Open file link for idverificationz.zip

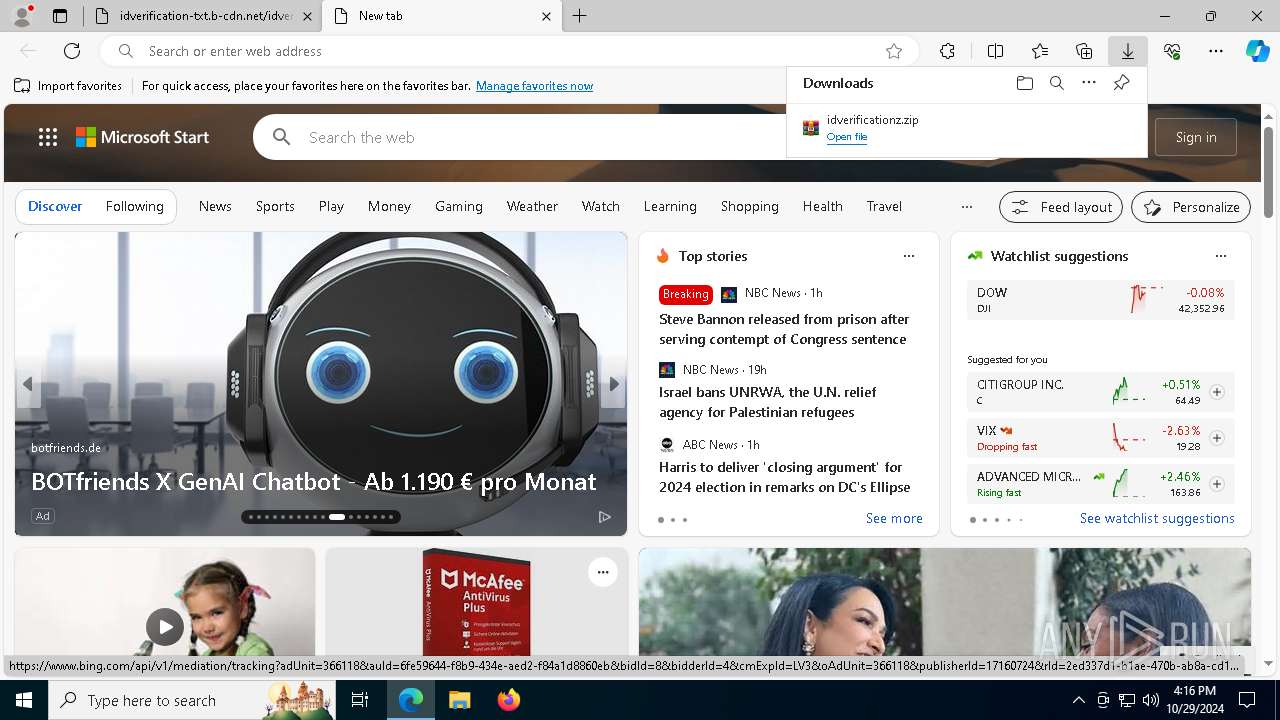[847, 137]
